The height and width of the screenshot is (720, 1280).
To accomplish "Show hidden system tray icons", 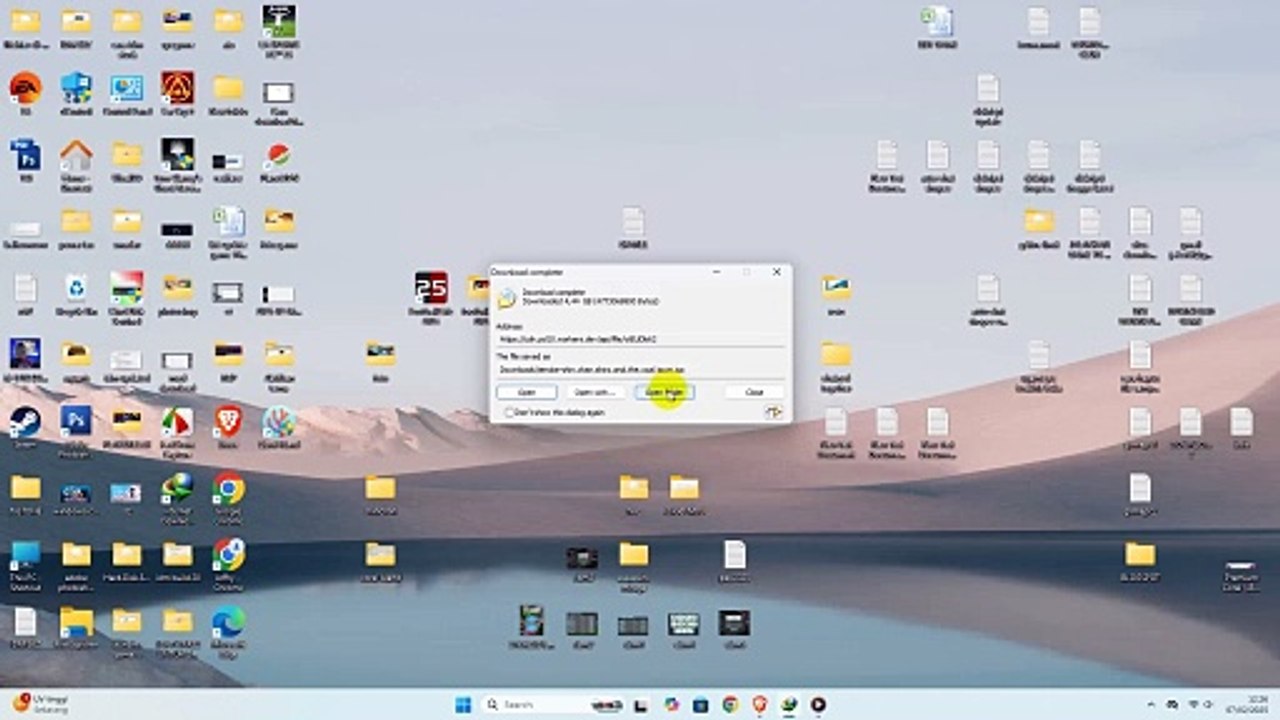I will [x=1151, y=704].
